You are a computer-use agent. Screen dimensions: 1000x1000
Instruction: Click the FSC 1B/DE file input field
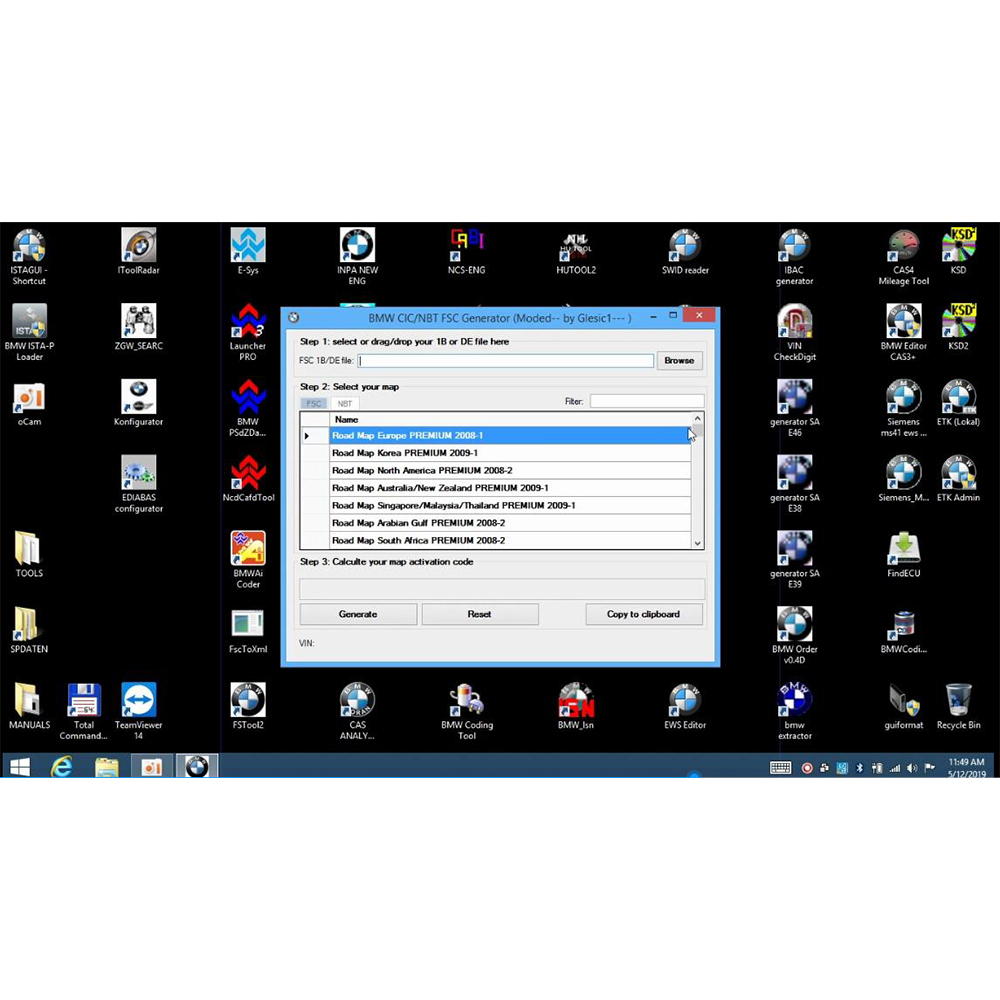pos(505,361)
